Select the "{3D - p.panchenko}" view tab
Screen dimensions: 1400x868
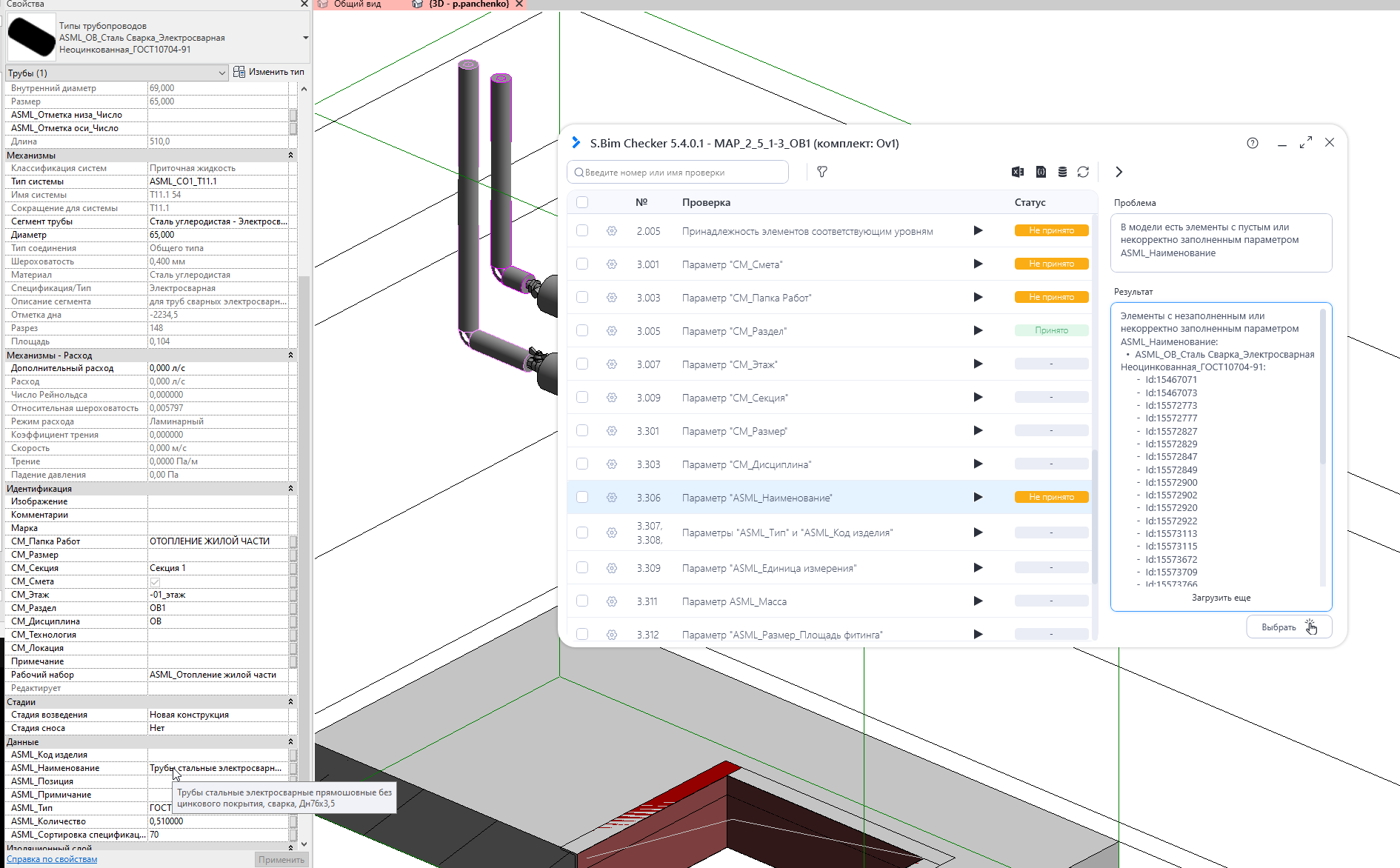pyautogui.click(x=468, y=4)
